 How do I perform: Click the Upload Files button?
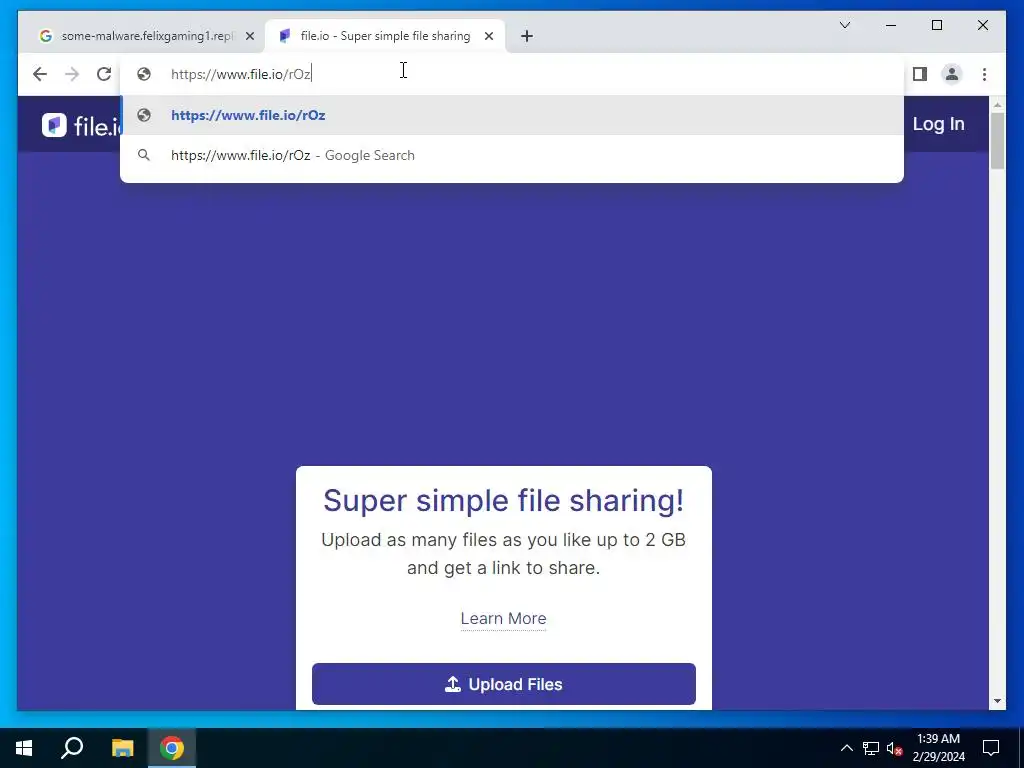[x=504, y=684]
